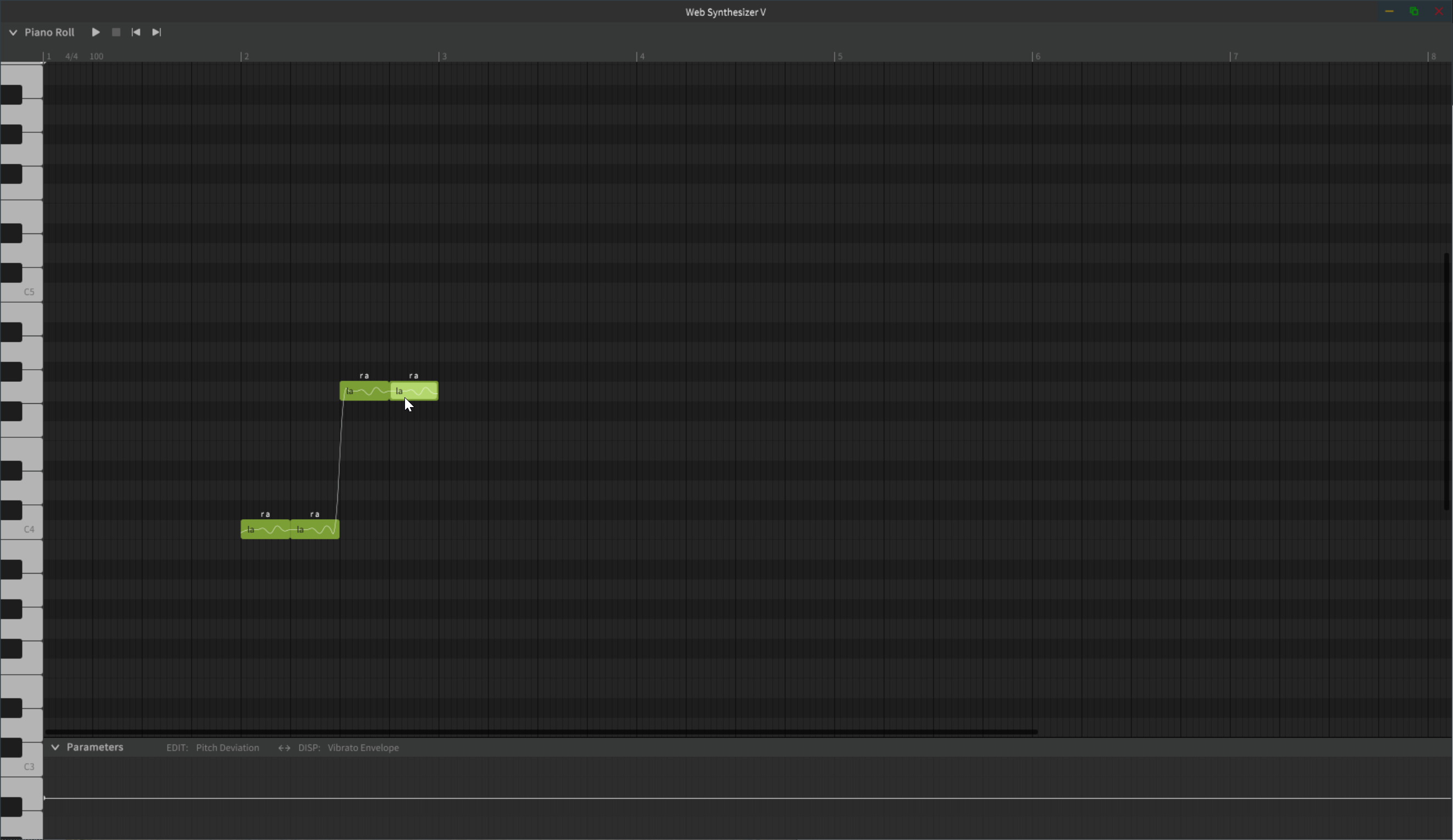Click the tempo value 100
Viewport: 1453px width, 840px height.
pyautogui.click(x=96, y=57)
